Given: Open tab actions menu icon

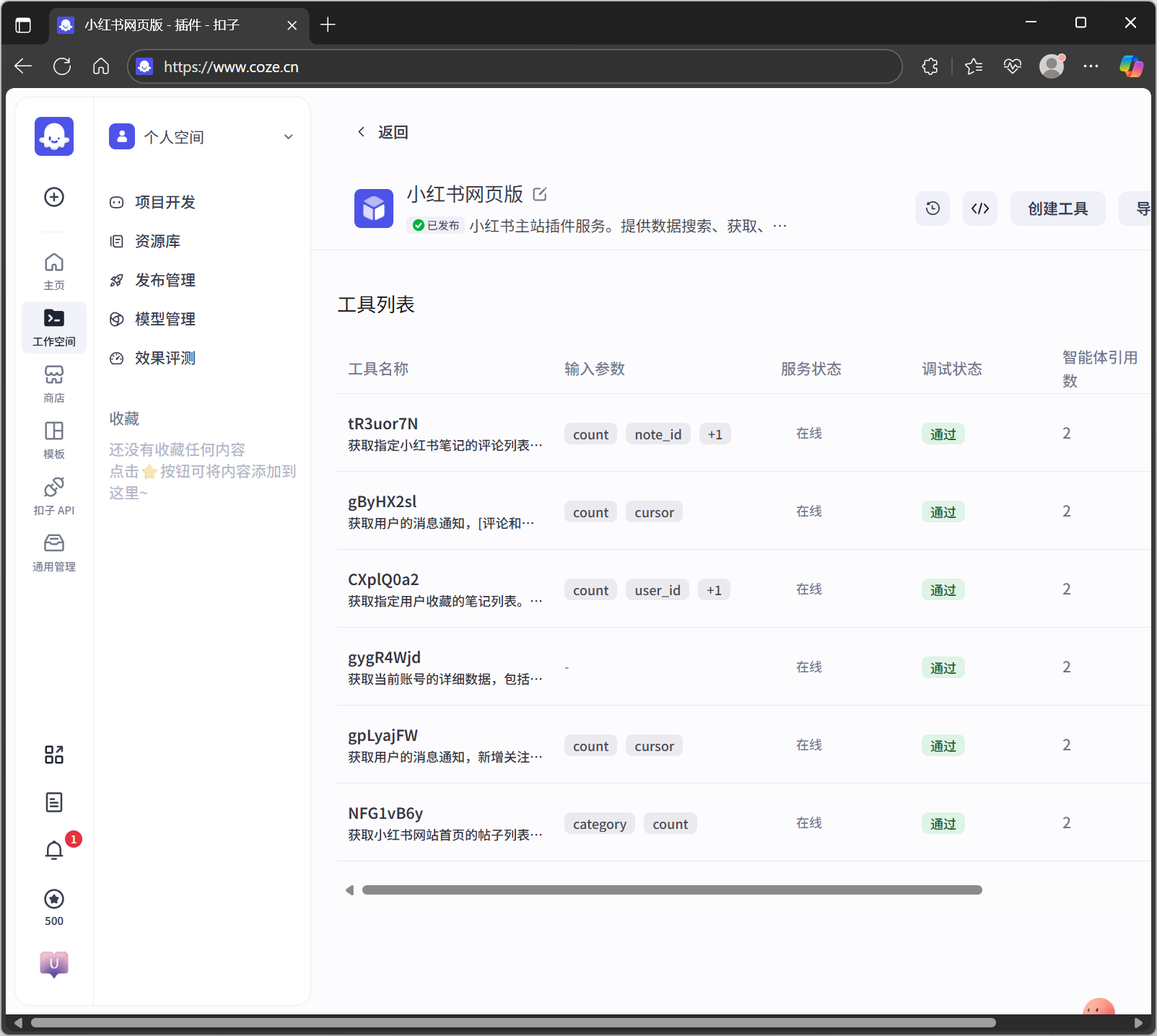Looking at the screenshot, I should point(23,25).
